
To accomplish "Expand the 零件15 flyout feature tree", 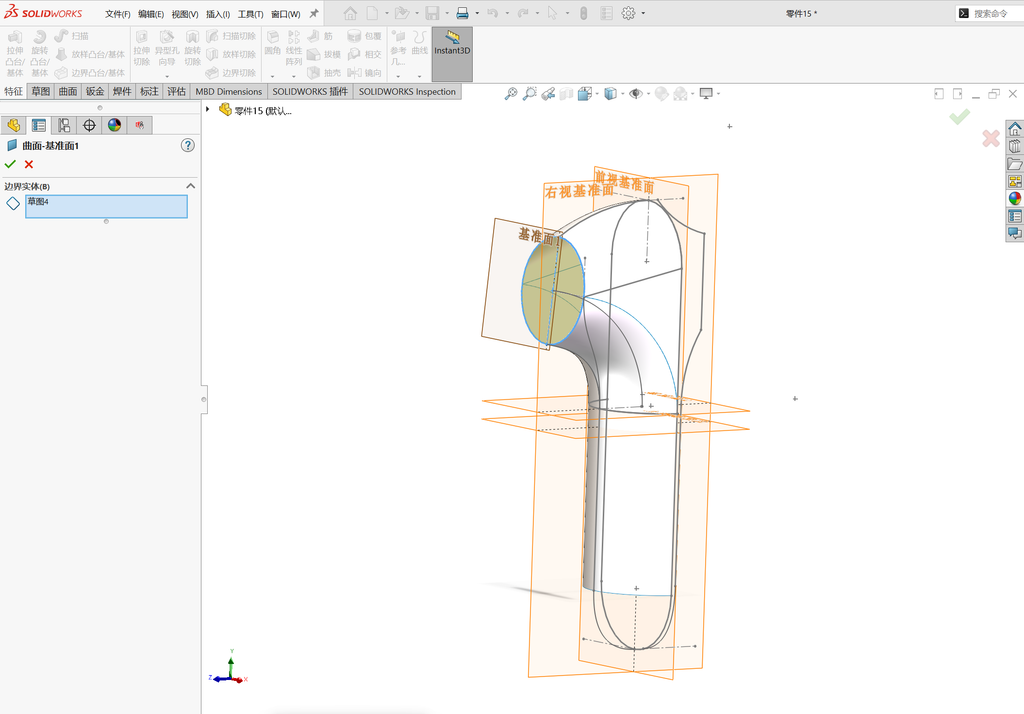I will click(208, 110).
